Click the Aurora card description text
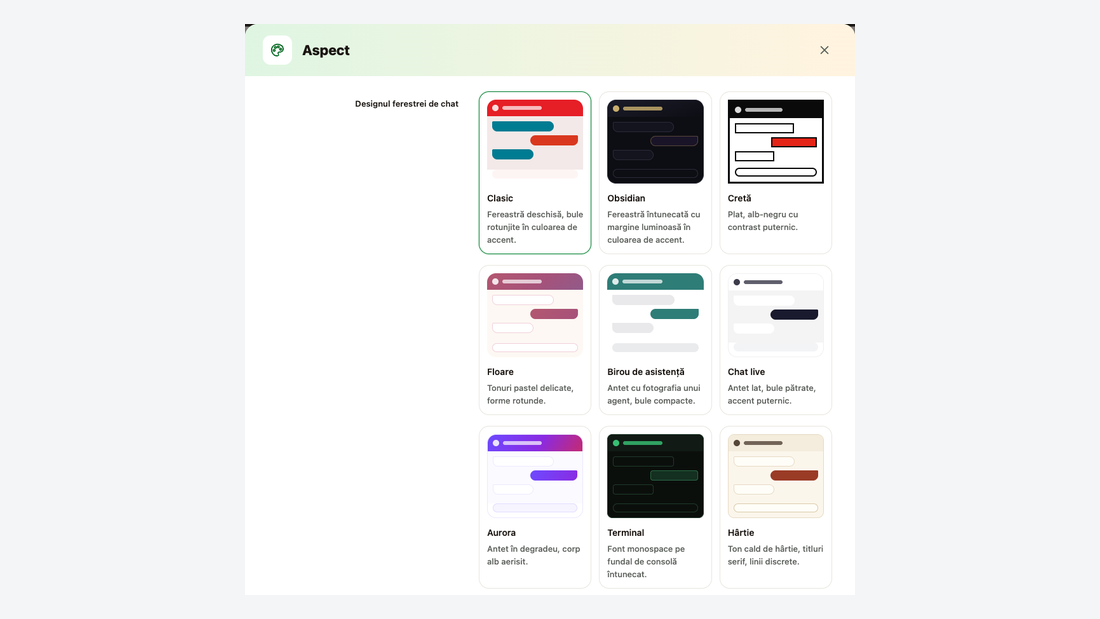Viewport: 1100px width, 619px height. pos(534,555)
